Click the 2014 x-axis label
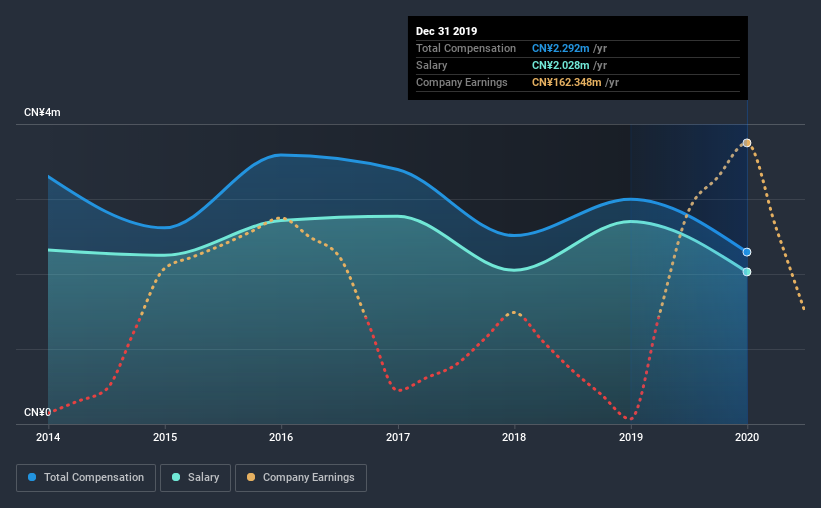This screenshot has height=508, width=821. click(x=48, y=437)
